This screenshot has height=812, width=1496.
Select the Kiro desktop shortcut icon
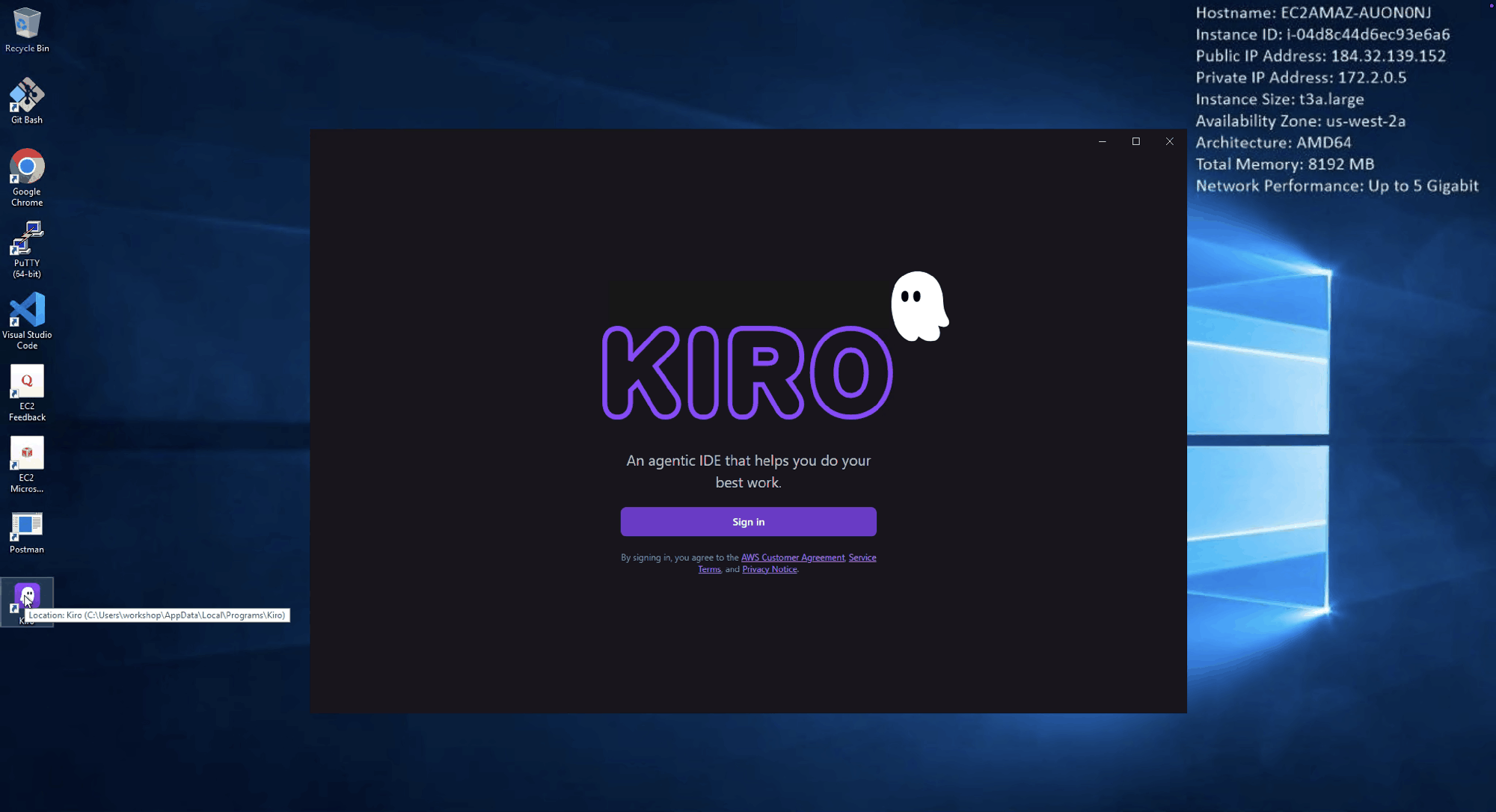(27, 597)
